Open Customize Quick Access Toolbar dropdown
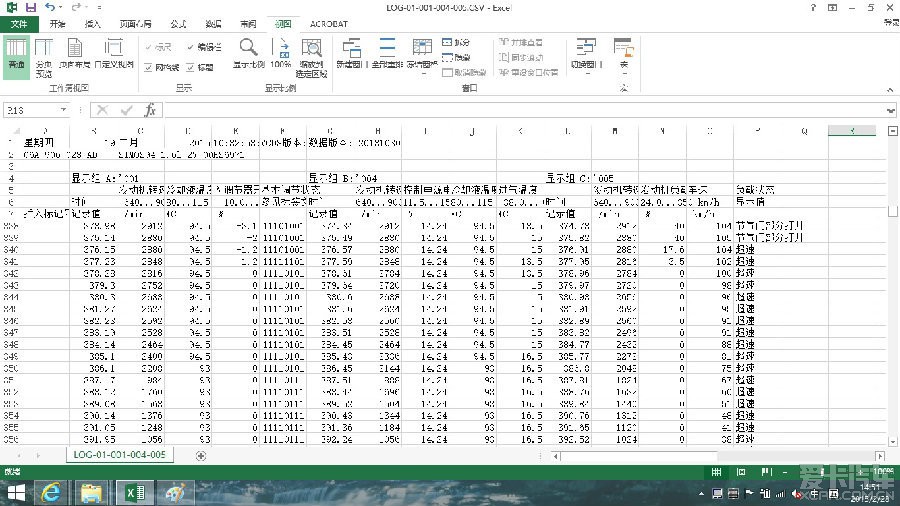The width and height of the screenshot is (900, 506). pyautogui.click(x=99, y=7)
